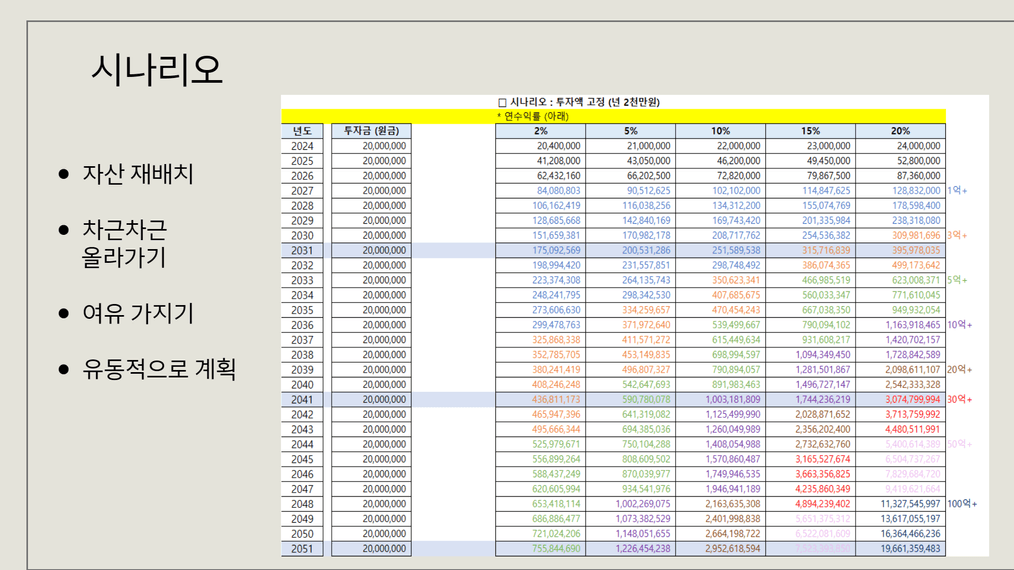The width and height of the screenshot is (1014, 570).
Task: Click year cell 2048
Action: coord(302,504)
